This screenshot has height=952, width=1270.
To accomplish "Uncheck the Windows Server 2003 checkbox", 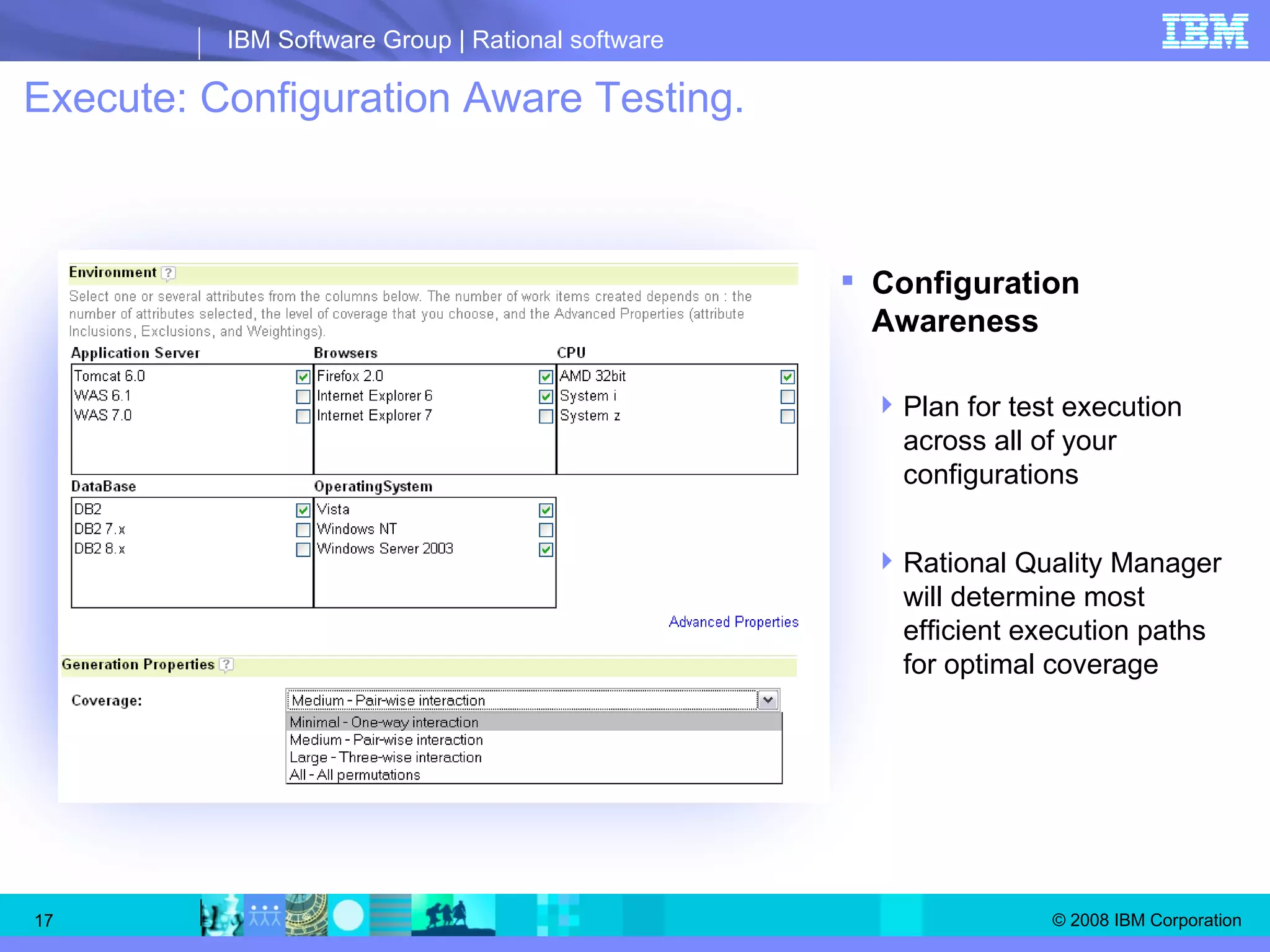I will pos(546,550).
